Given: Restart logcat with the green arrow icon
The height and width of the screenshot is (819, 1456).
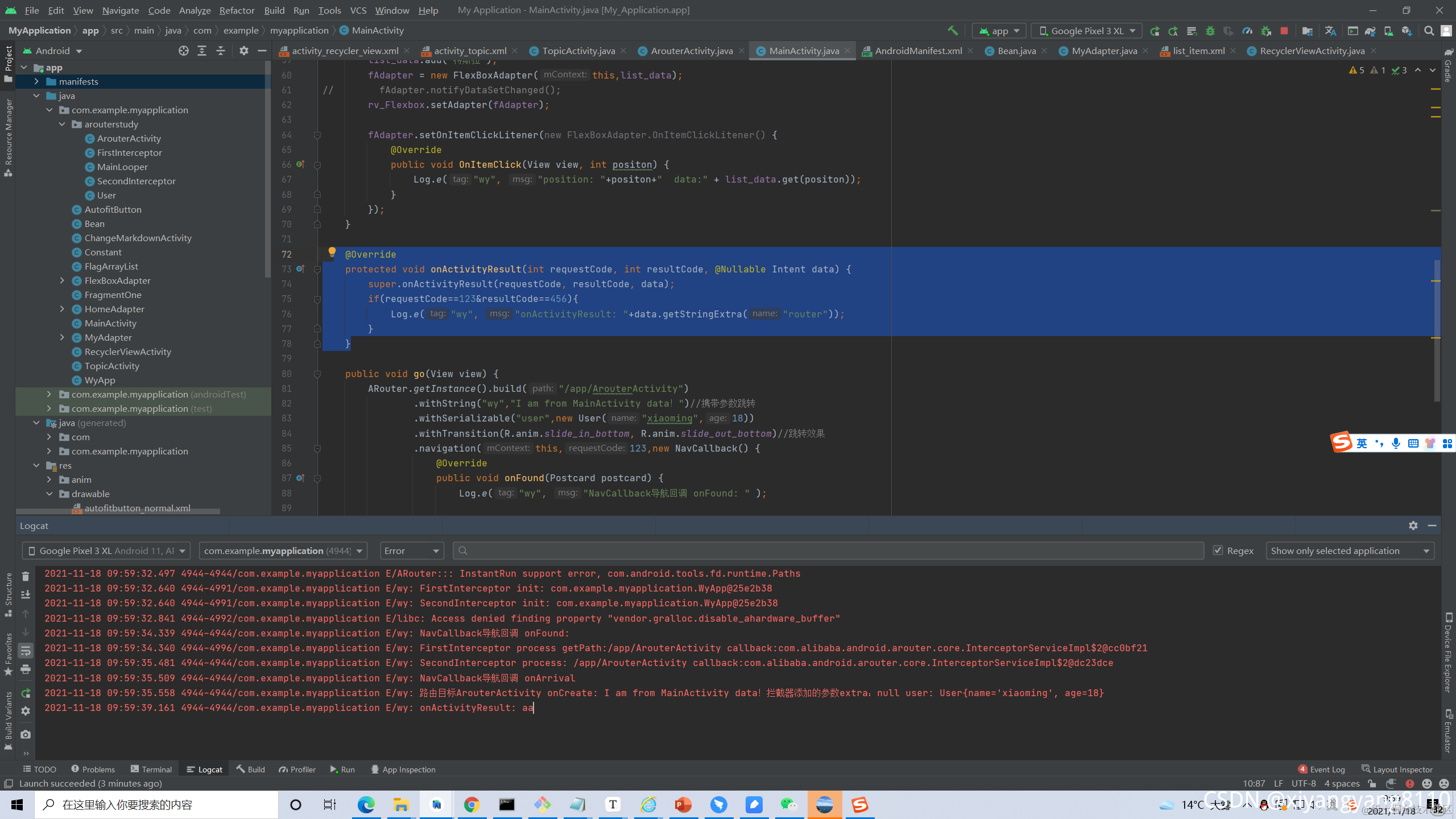Looking at the screenshot, I should [26, 693].
